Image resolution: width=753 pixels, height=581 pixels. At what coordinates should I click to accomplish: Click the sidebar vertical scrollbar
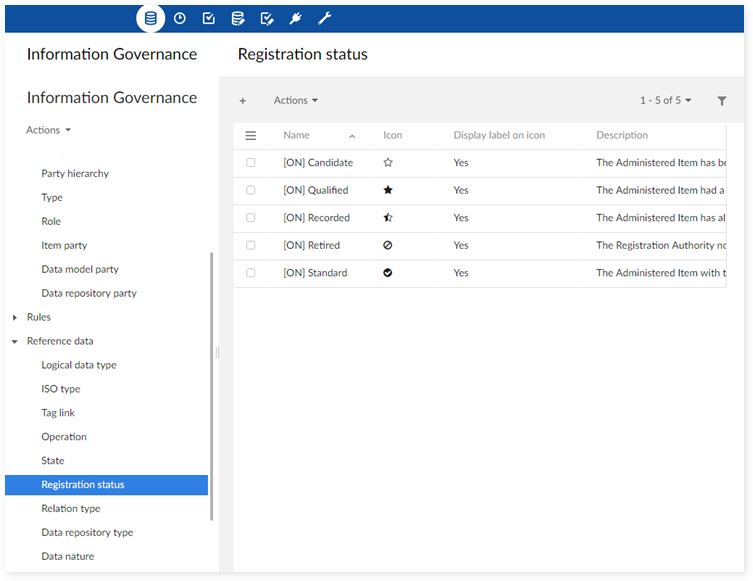tap(211, 385)
